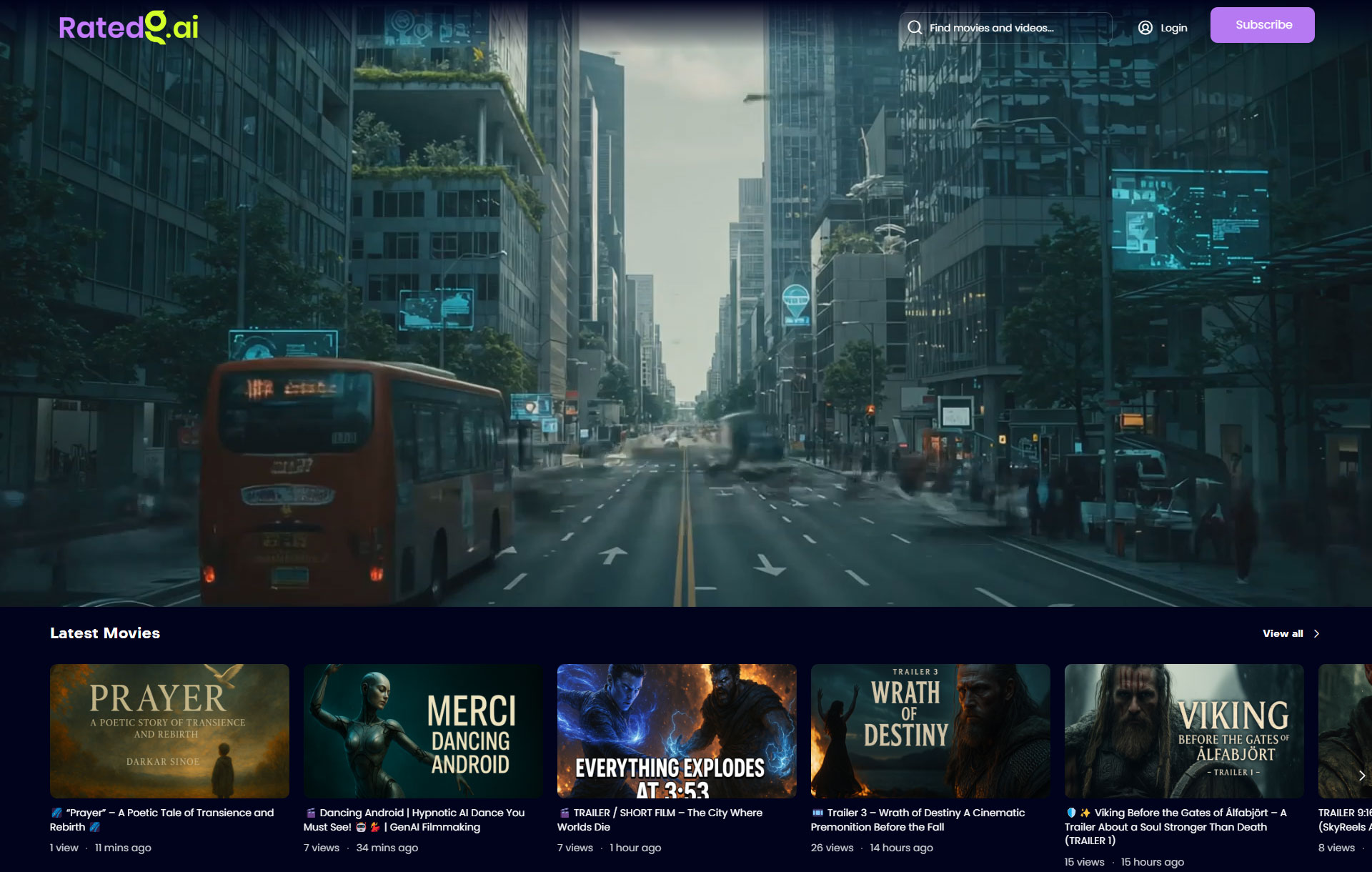Click the hero city video banner
Image resolution: width=1372 pixels, height=872 pixels.
(x=686, y=307)
